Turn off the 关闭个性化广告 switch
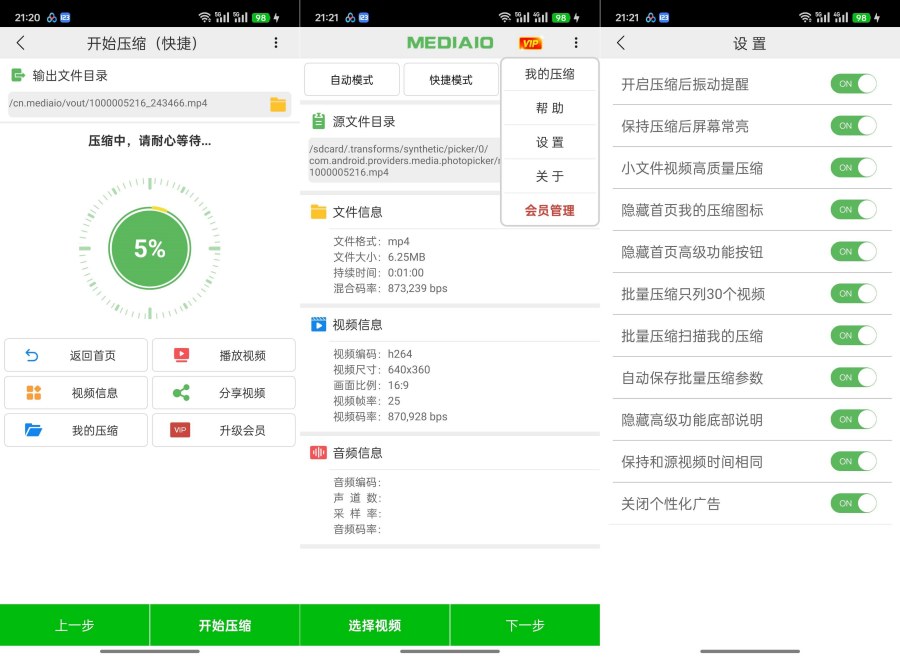The height and width of the screenshot is (659, 900). coord(854,503)
